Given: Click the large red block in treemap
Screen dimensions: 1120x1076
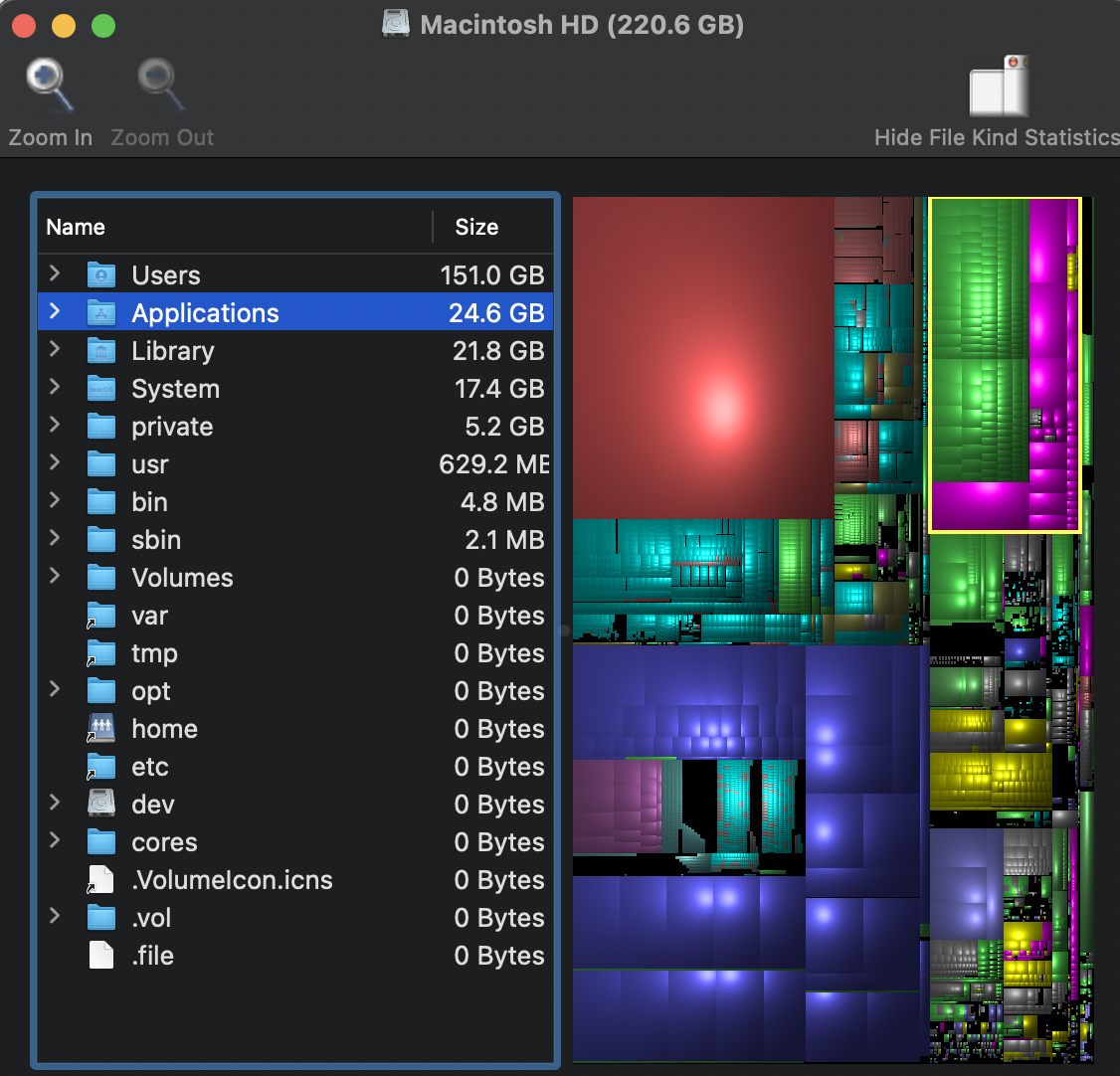Looking at the screenshot, I should point(703,358).
